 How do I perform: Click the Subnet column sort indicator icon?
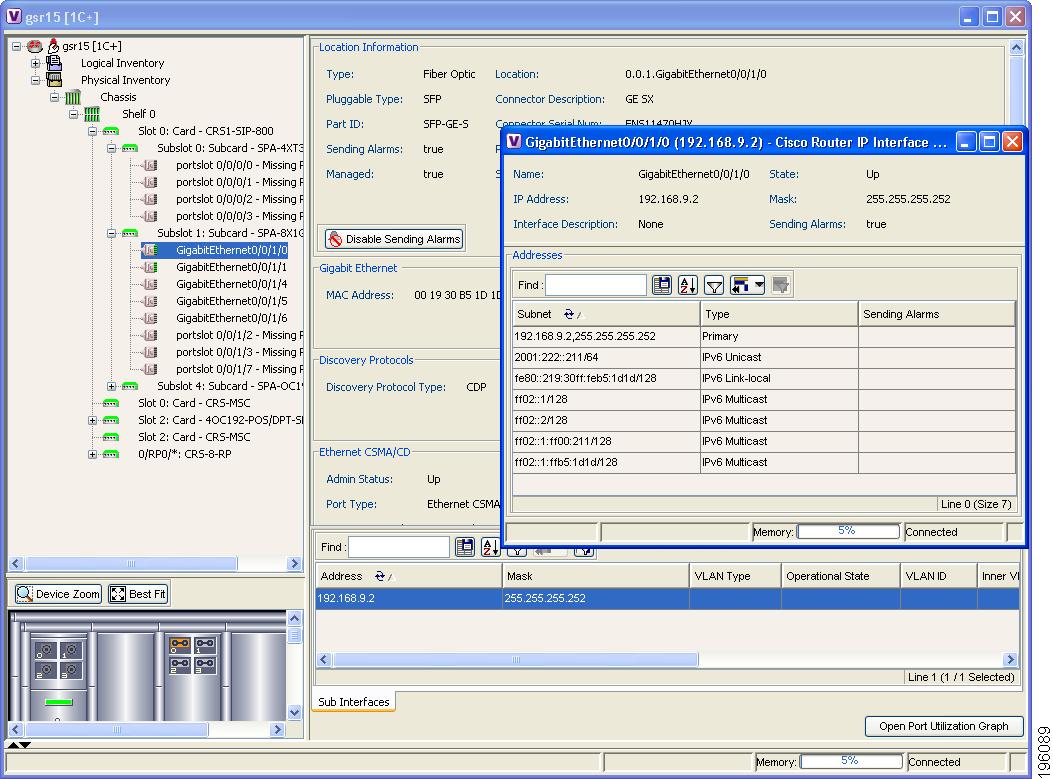point(571,314)
